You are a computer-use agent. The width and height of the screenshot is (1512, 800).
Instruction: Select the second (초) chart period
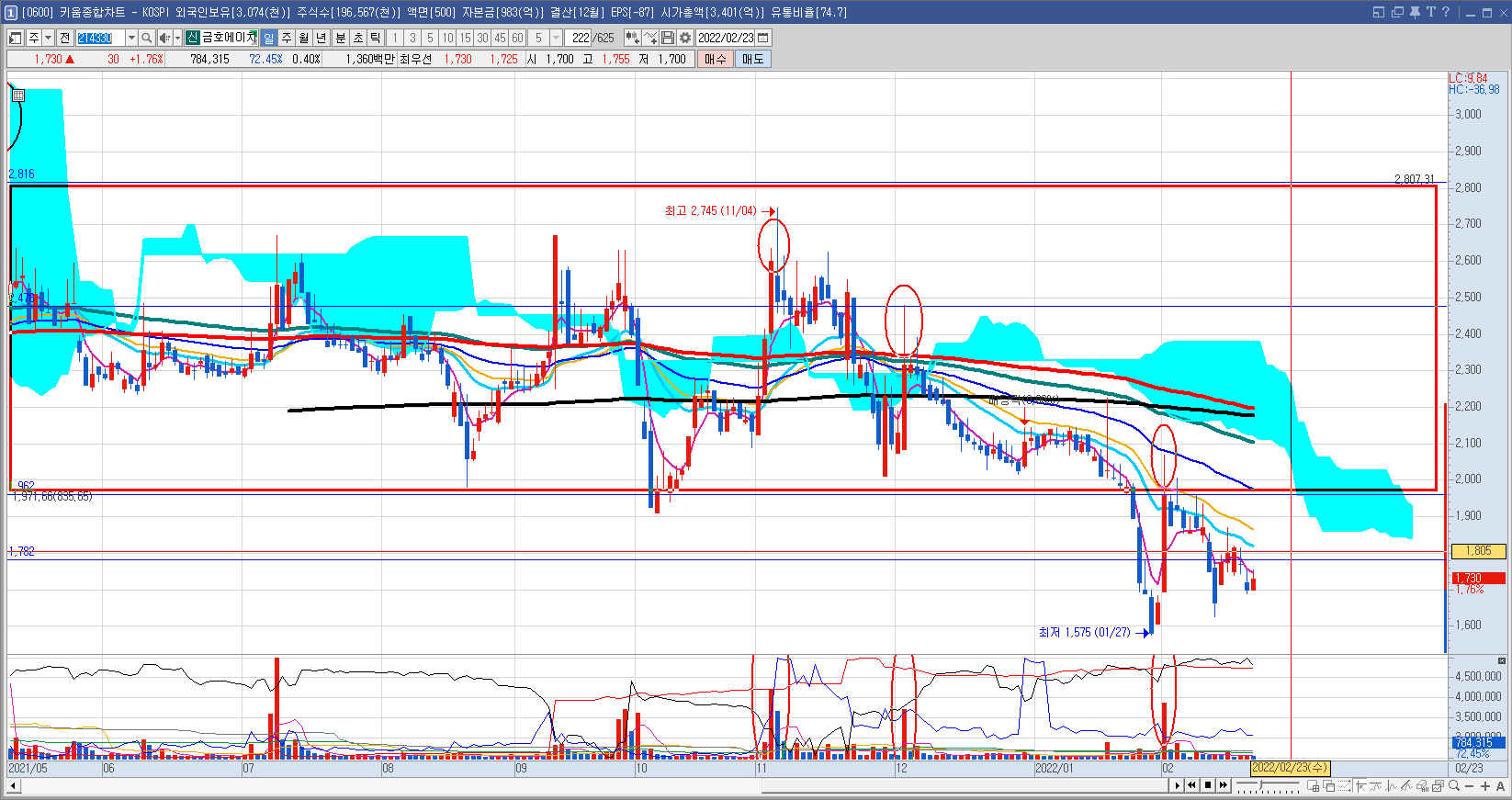(x=357, y=38)
